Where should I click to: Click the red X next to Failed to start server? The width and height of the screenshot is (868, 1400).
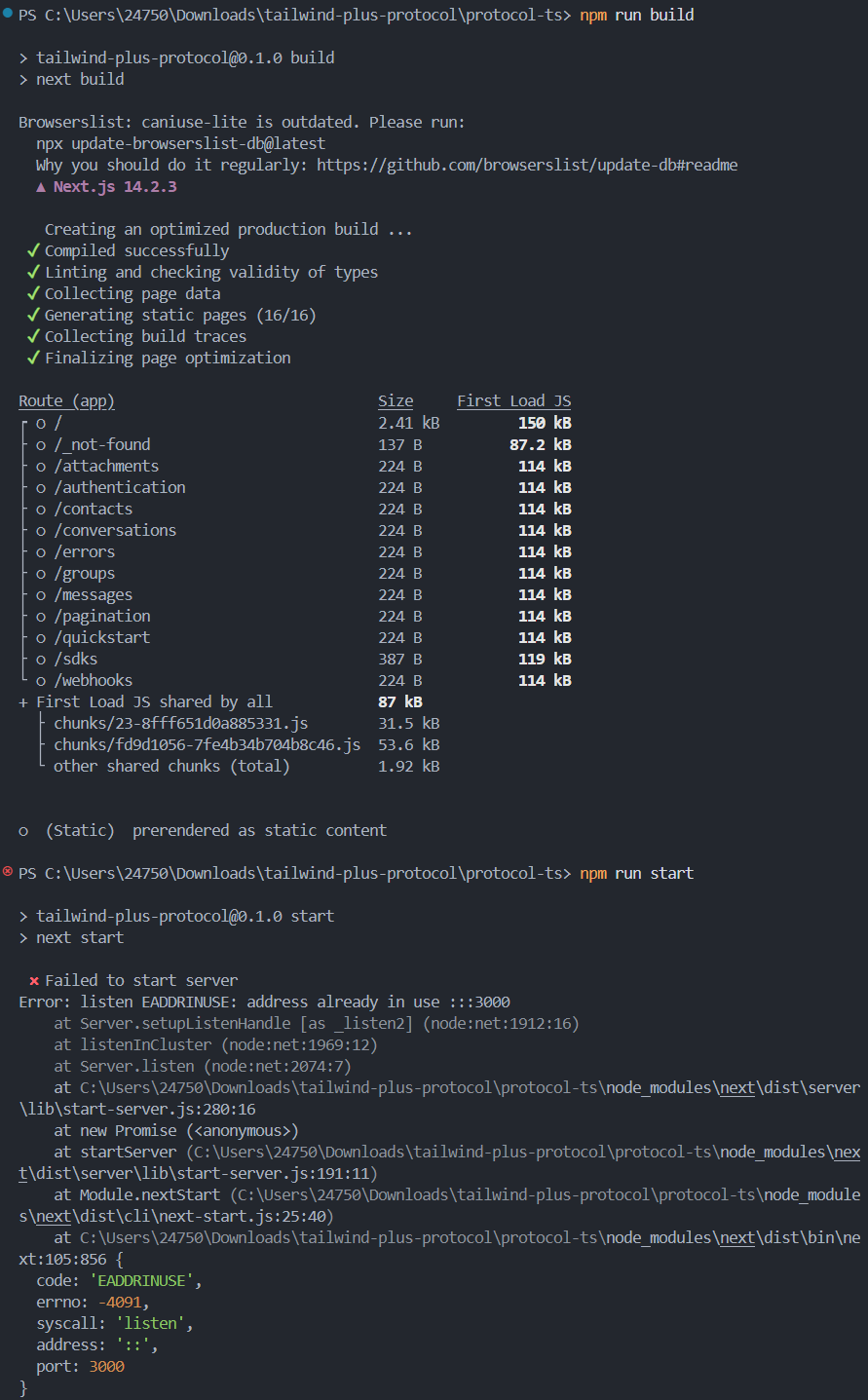click(34, 981)
